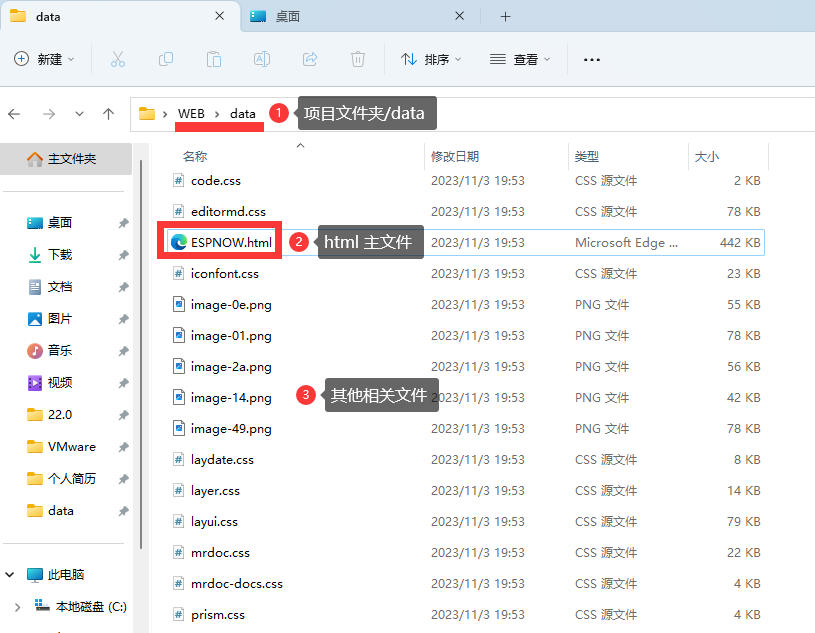Open the 新建 new item dropdown
815x633 pixels.
44,59
